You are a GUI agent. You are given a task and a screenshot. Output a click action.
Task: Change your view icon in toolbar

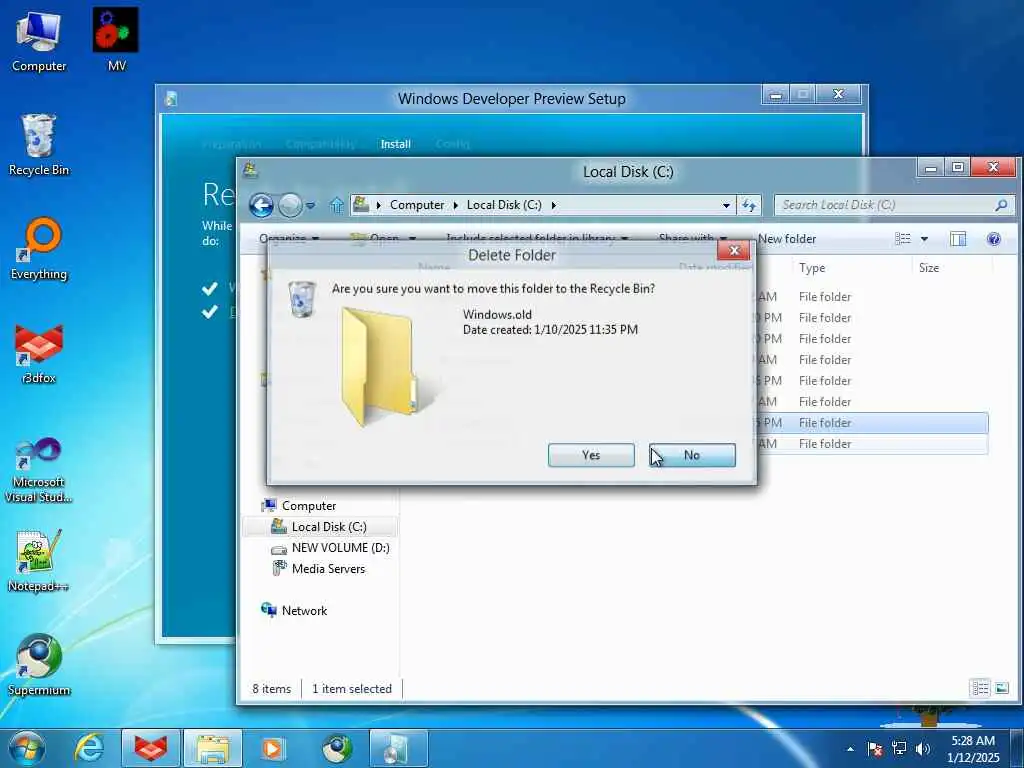903,239
